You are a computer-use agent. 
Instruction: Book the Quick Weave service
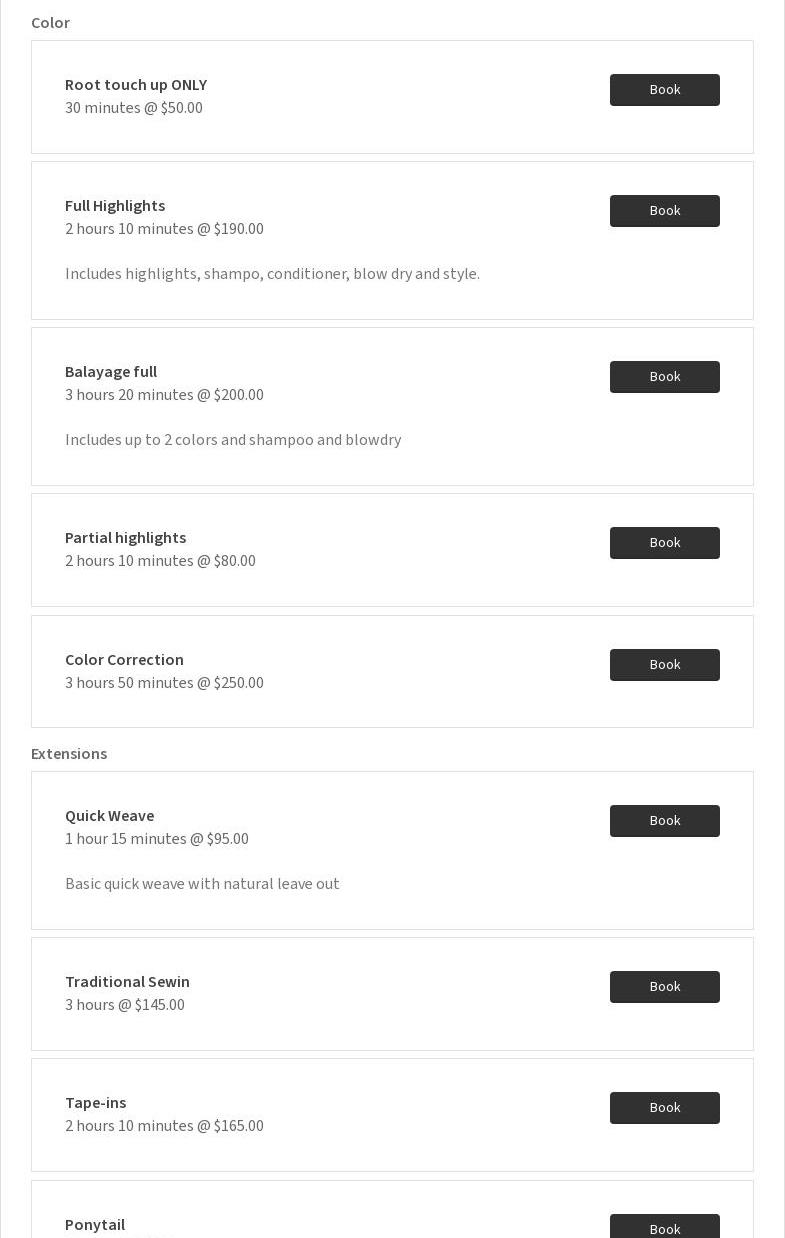(664, 821)
